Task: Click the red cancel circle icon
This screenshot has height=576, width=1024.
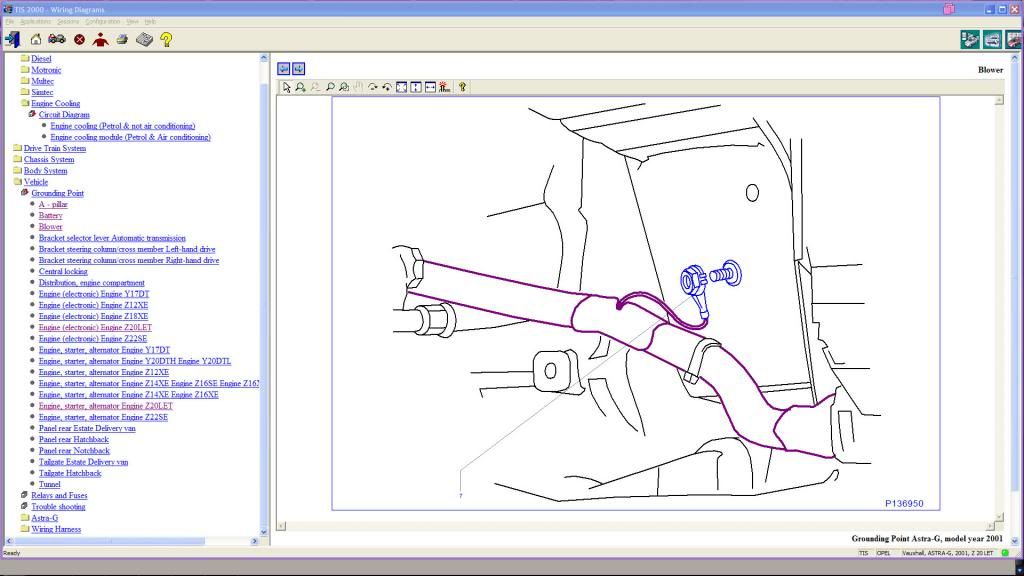Action: pyautogui.click(x=79, y=39)
